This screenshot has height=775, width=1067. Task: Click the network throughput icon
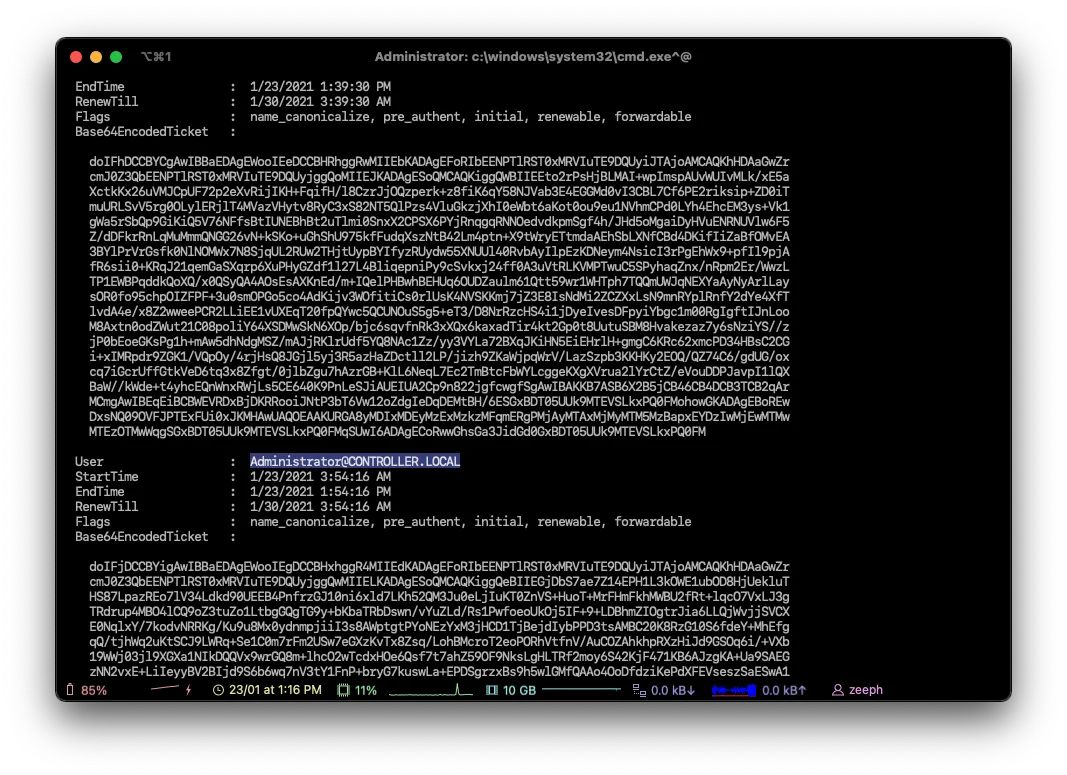click(638, 690)
